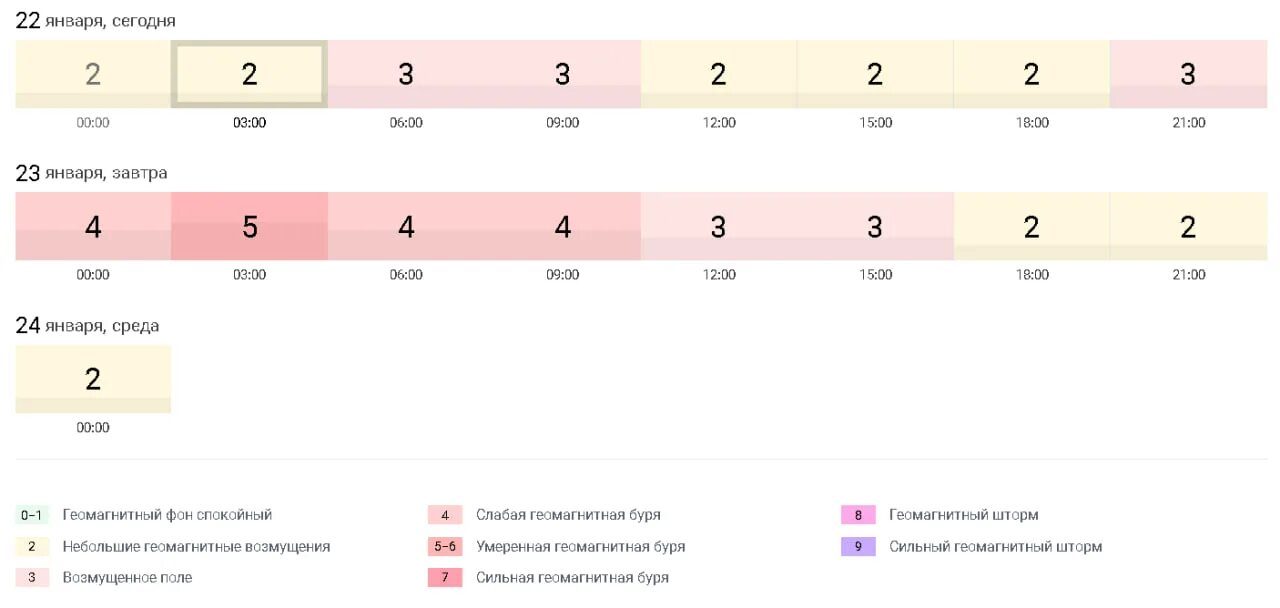
Task: Click the pink legend swatch labeled 3
Action: click(32, 578)
